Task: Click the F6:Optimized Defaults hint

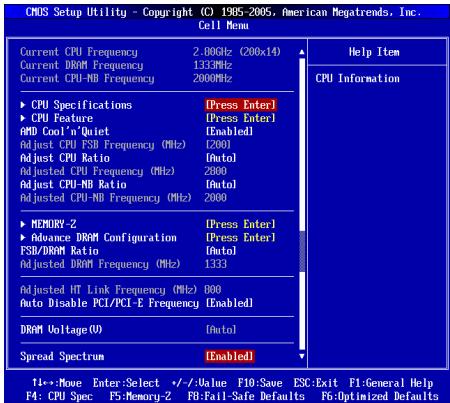Action: point(380,396)
